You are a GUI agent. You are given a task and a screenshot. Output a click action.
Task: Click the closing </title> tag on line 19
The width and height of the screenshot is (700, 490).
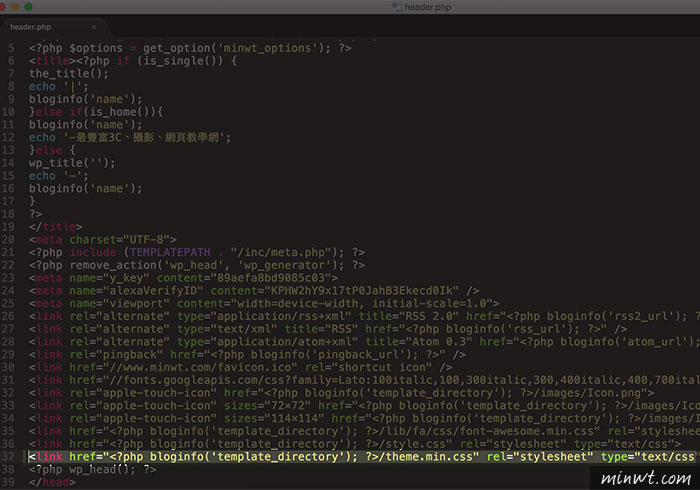[x=56, y=227]
